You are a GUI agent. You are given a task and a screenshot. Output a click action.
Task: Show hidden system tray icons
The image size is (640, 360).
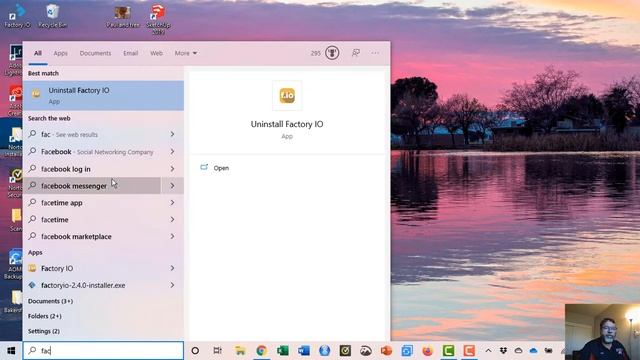(x=488, y=351)
